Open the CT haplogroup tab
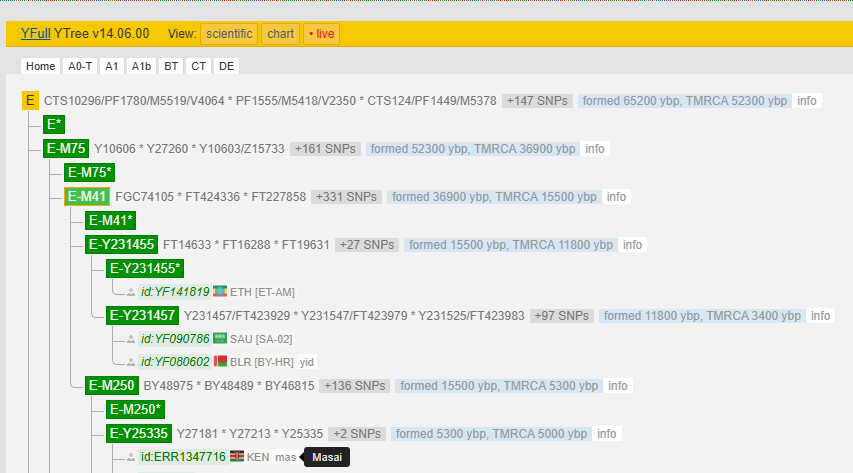 point(198,66)
